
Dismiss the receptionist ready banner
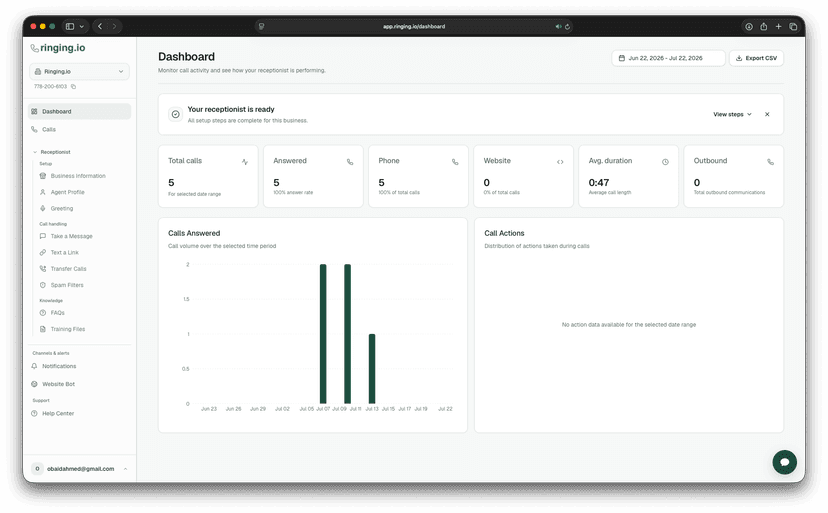click(767, 114)
